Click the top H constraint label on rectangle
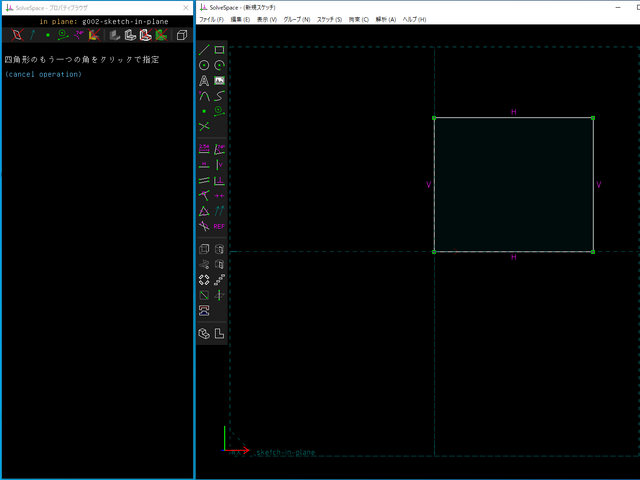 (x=513, y=112)
